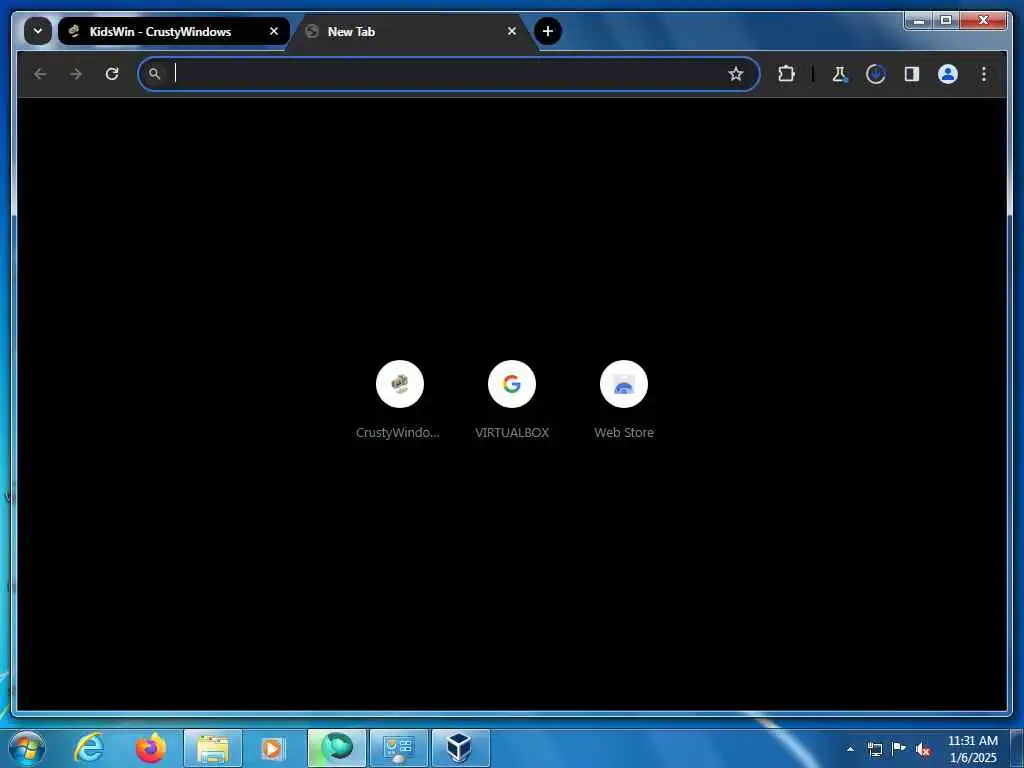Open Chrome Labs flask icon

840,74
